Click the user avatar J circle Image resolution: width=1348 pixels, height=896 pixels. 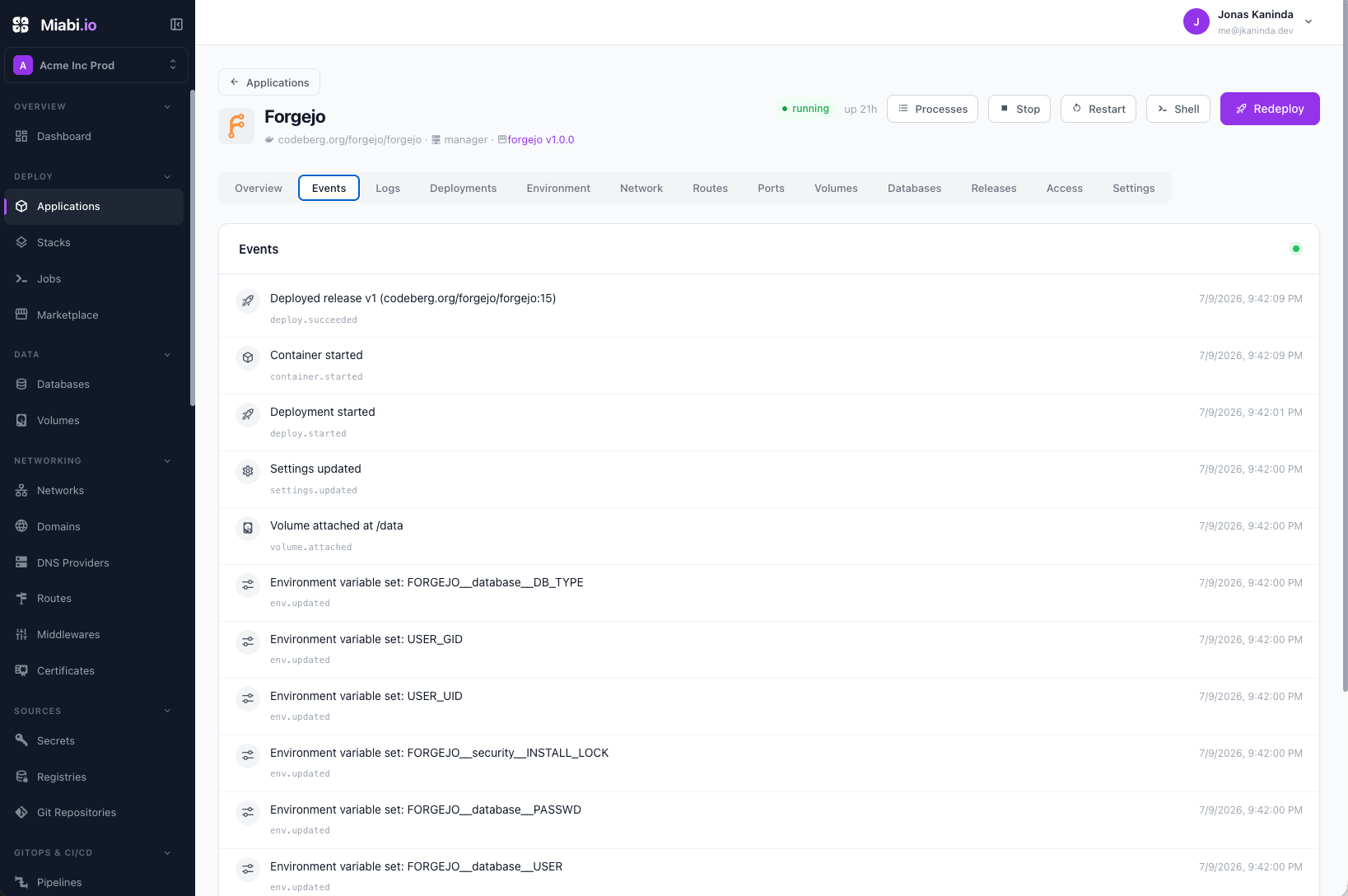pos(1196,21)
